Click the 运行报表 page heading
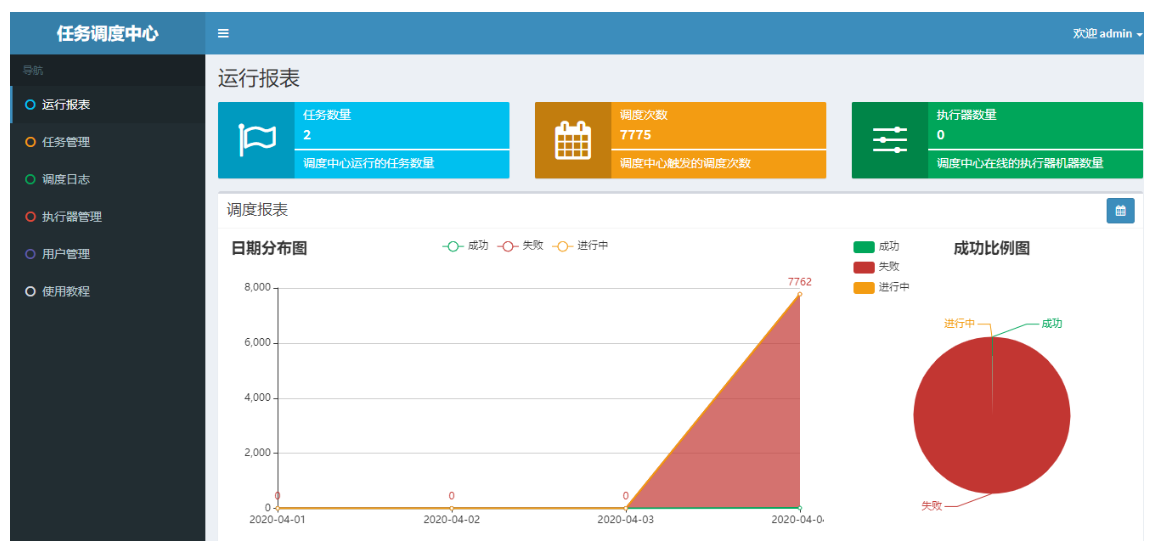 (x=259, y=79)
